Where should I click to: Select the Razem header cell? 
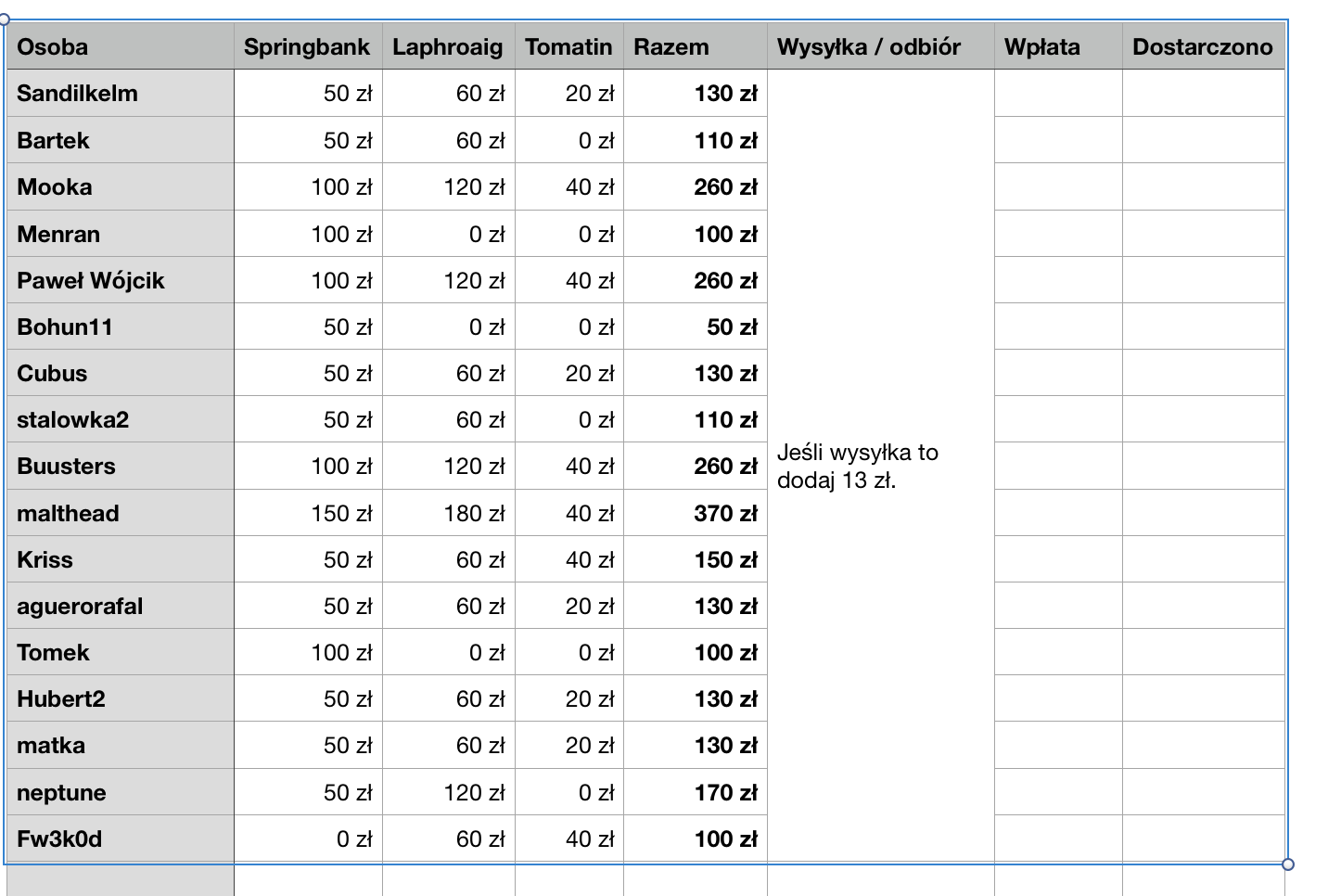tap(695, 47)
